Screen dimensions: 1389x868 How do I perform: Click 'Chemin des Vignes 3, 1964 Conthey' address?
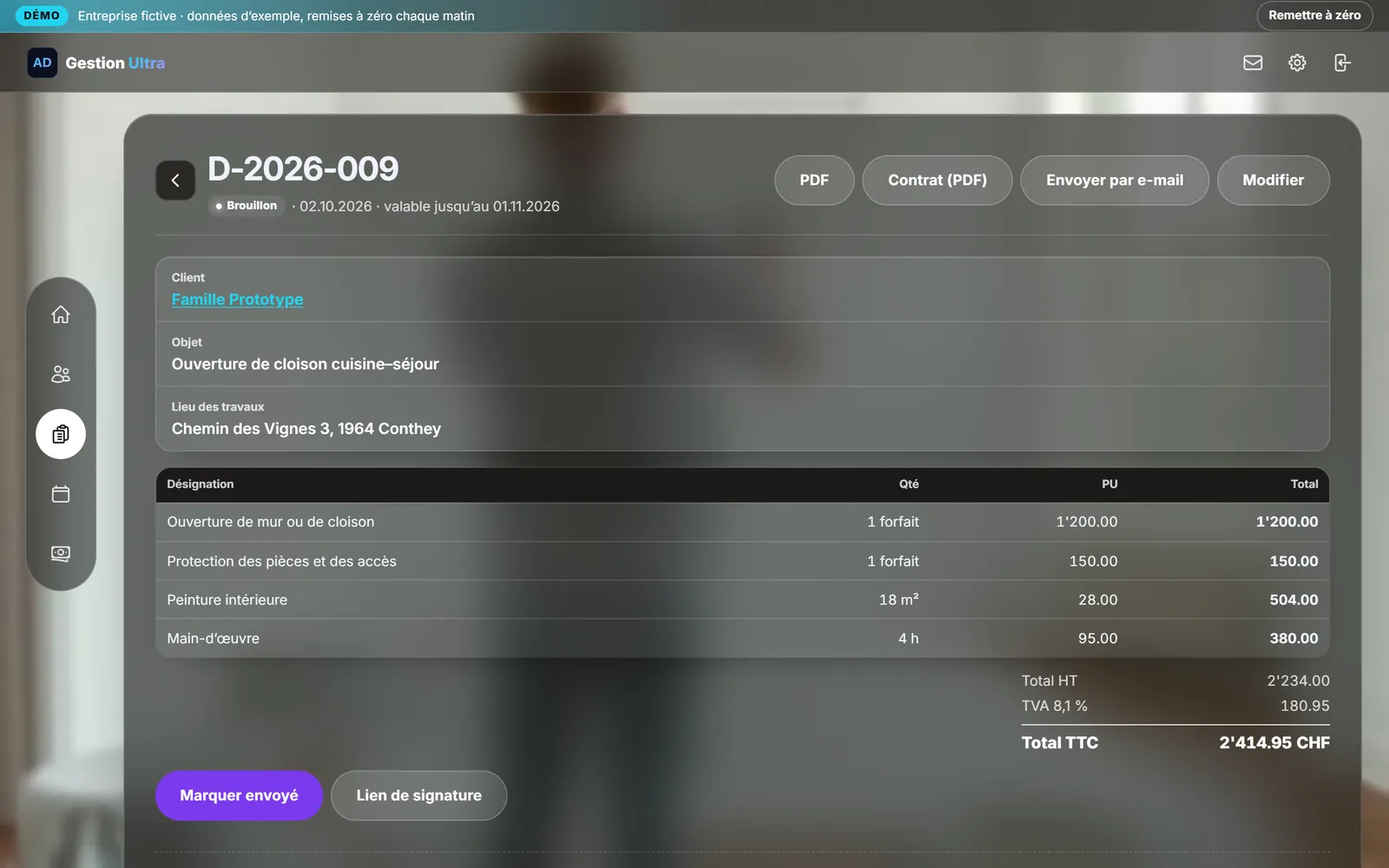pos(306,429)
